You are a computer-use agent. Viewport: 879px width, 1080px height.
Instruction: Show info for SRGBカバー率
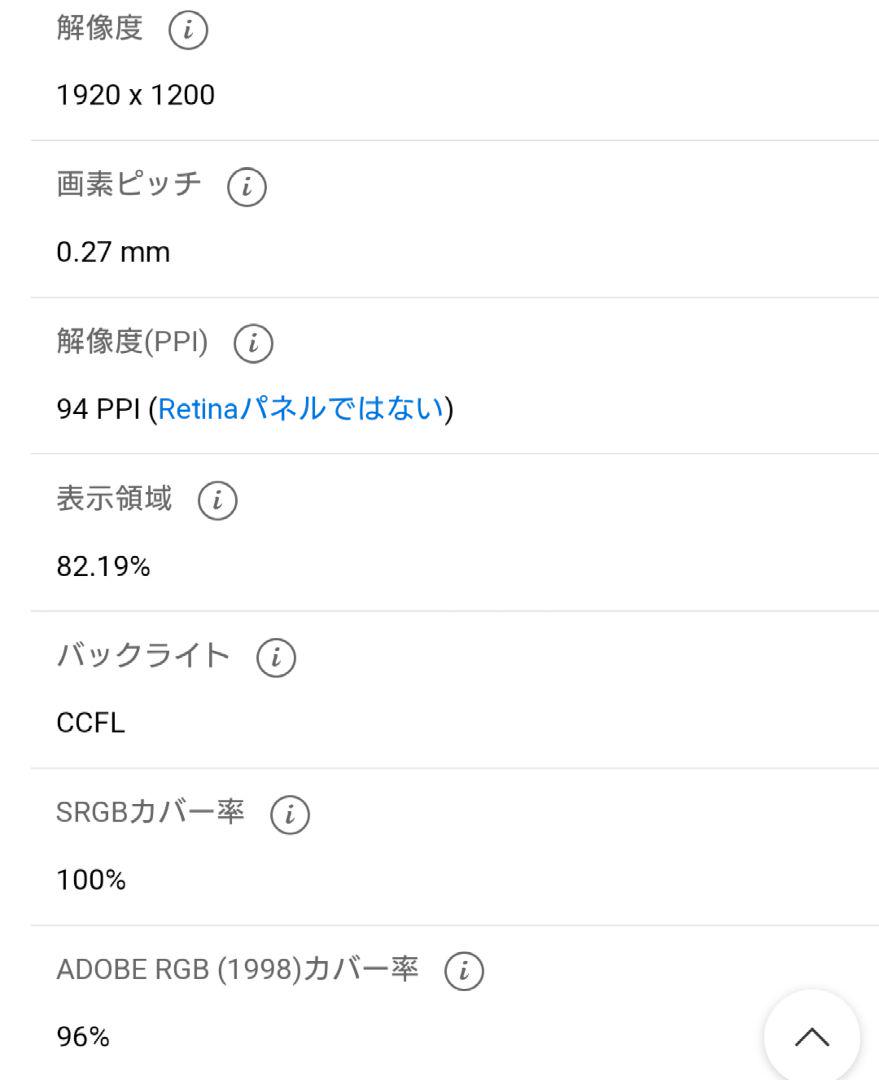[290, 814]
